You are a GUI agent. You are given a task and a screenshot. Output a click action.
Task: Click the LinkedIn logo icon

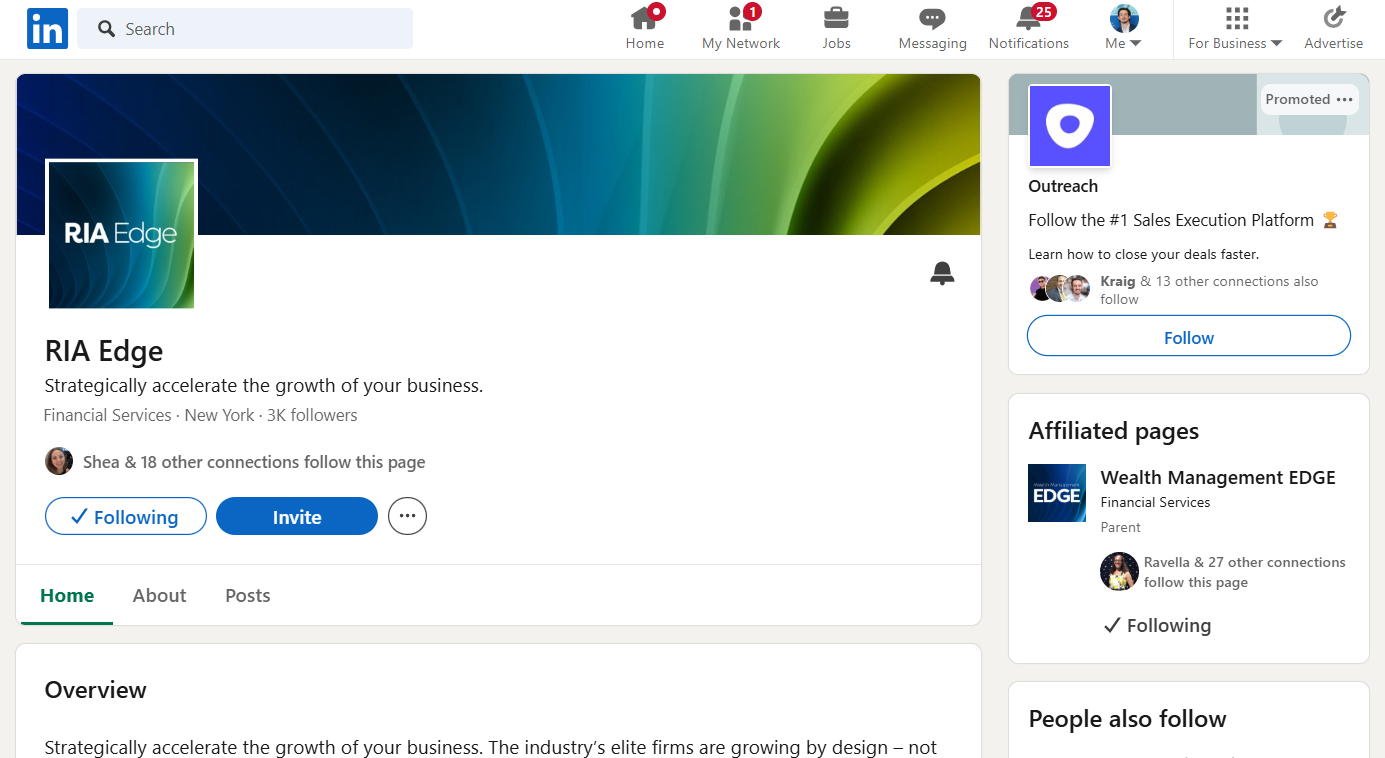[47, 29]
